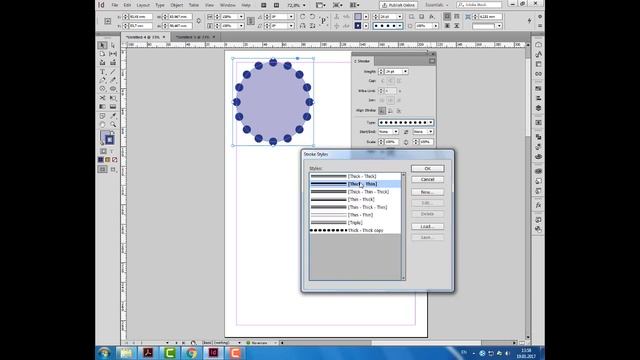The height and width of the screenshot is (360, 640).
Task: Click Cancel in Stroke Styles dialog
Action: click(x=427, y=180)
